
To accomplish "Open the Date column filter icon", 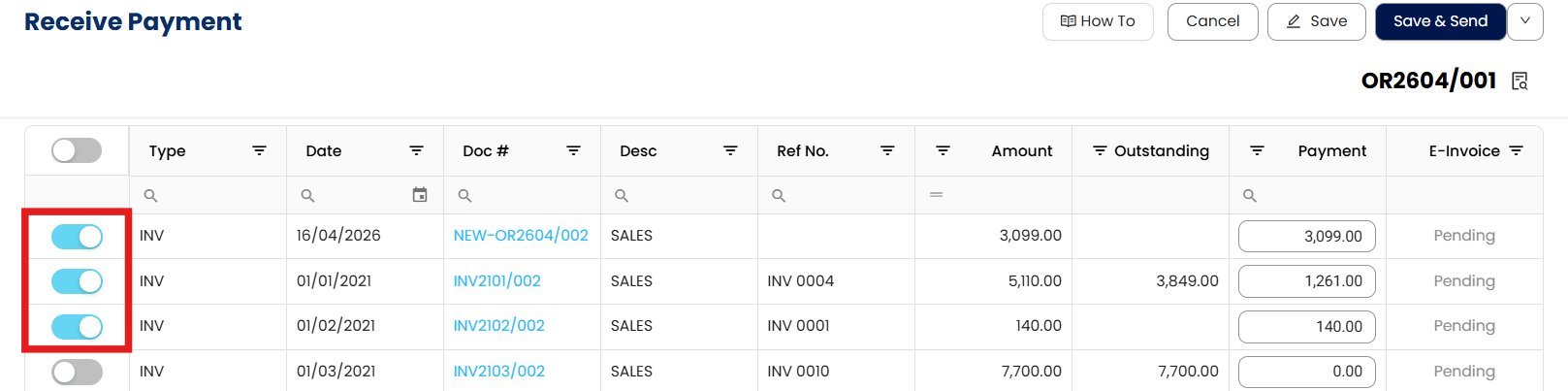I will tap(416, 150).
